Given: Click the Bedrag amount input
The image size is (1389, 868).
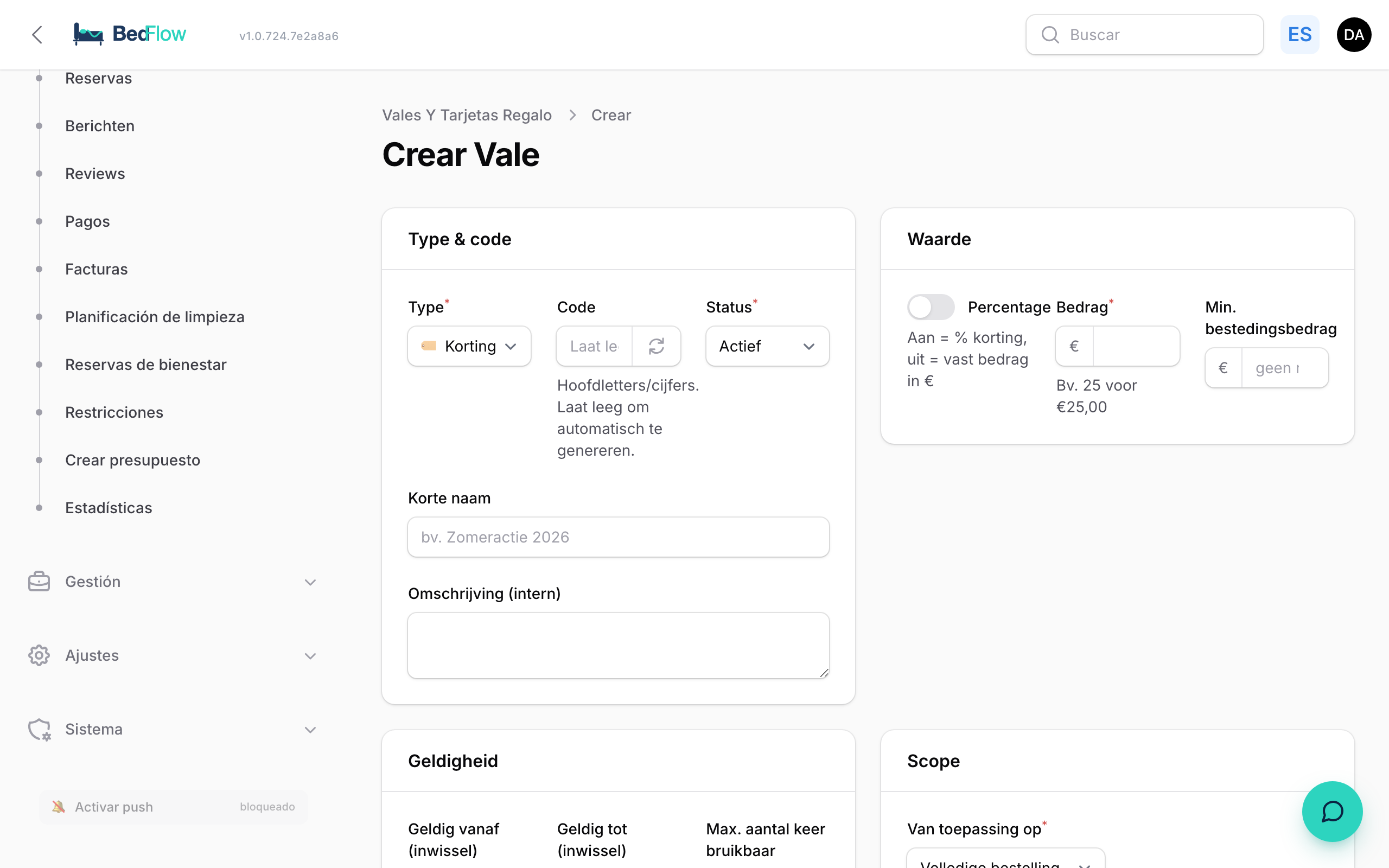Looking at the screenshot, I should click(x=1136, y=346).
